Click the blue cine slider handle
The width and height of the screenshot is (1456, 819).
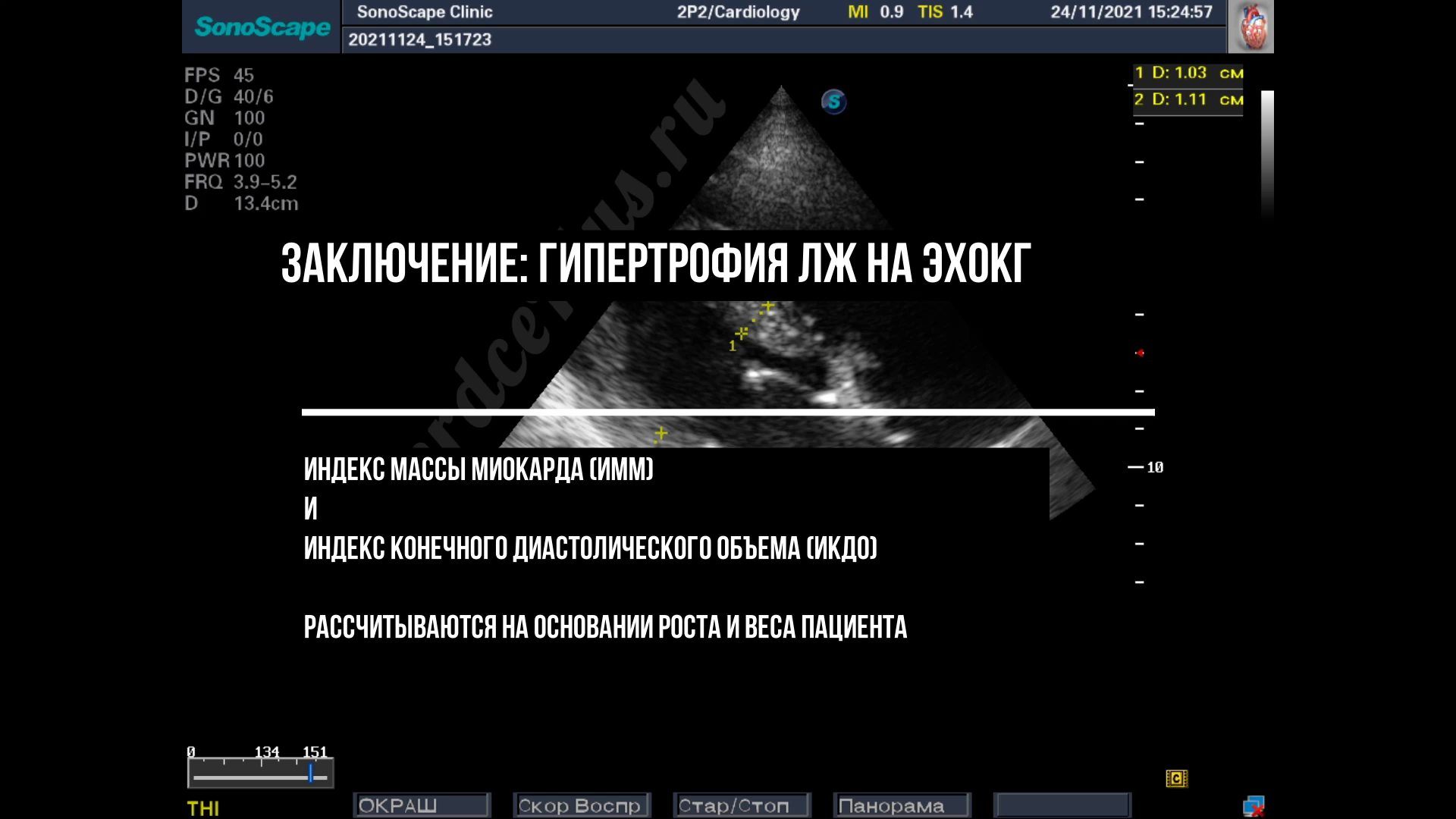coord(311,774)
